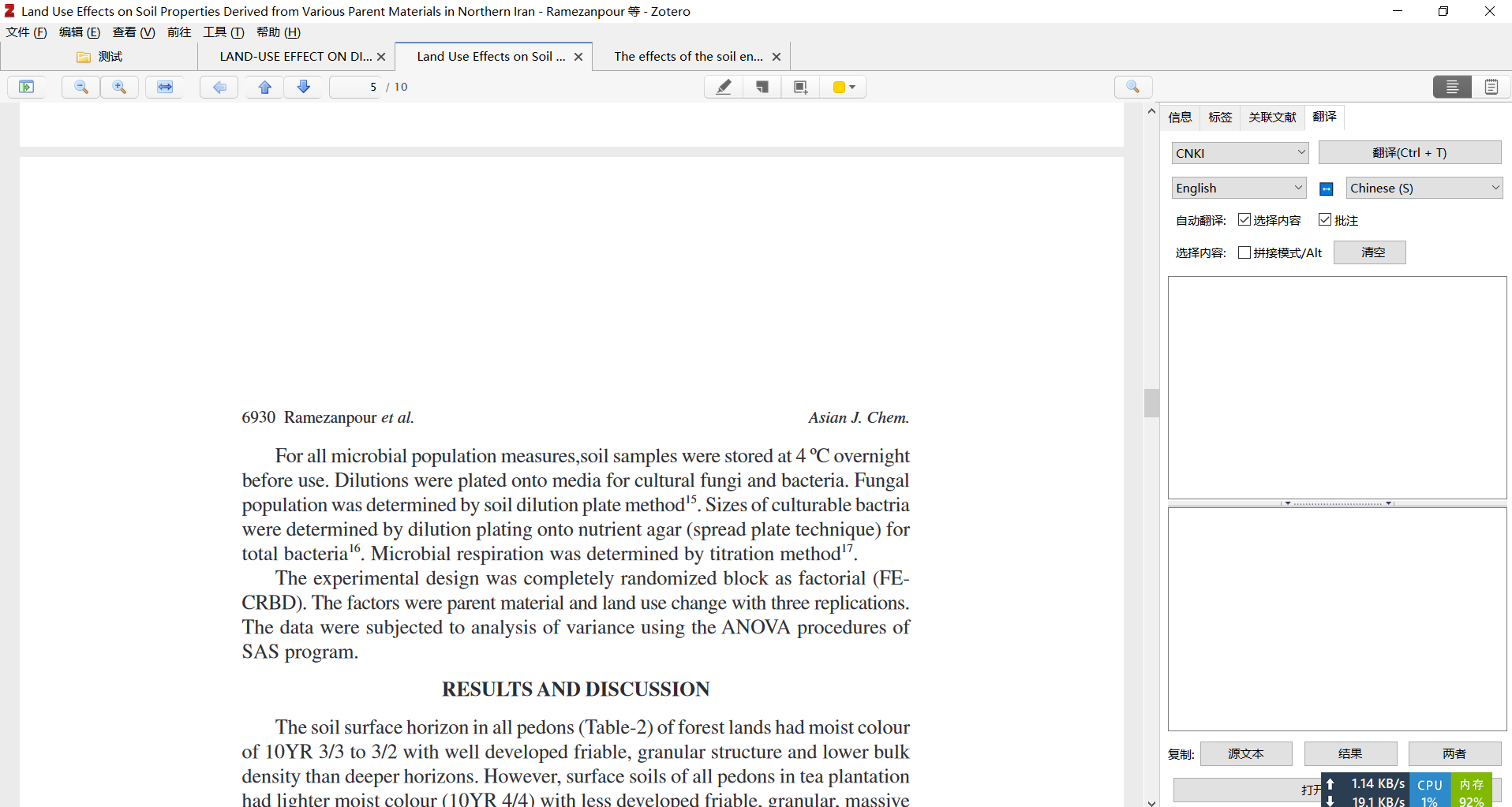
Task: Go back to previous view arrow
Action: point(219,87)
